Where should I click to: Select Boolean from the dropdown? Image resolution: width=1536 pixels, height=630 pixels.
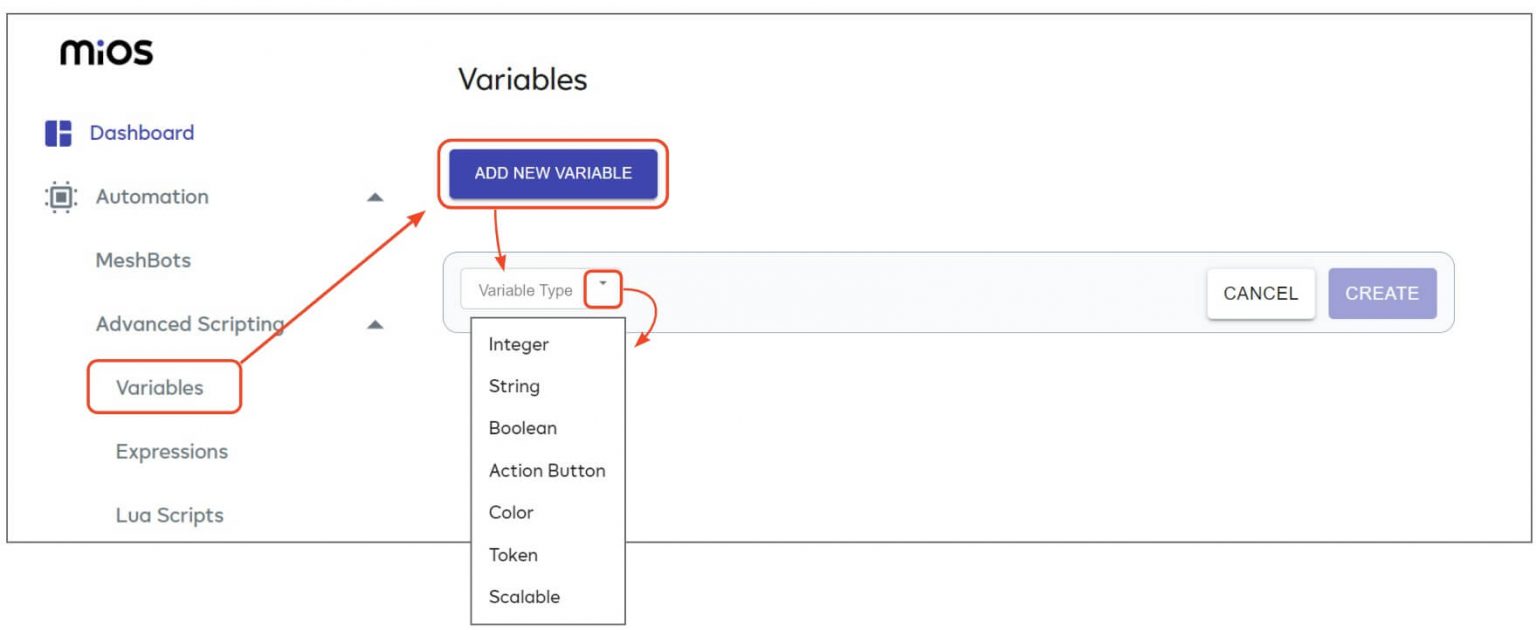(x=522, y=428)
